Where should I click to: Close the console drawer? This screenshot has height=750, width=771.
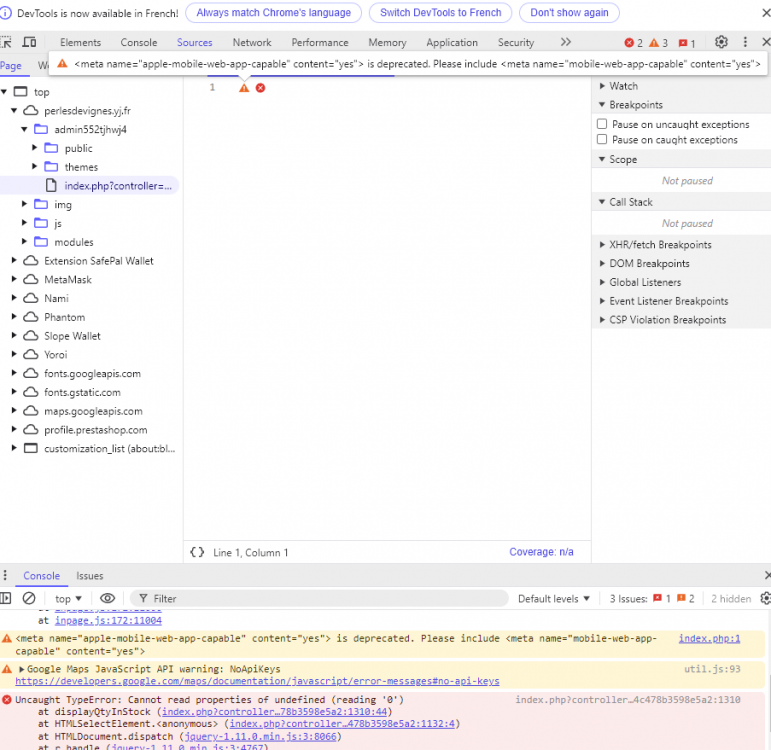click(767, 575)
